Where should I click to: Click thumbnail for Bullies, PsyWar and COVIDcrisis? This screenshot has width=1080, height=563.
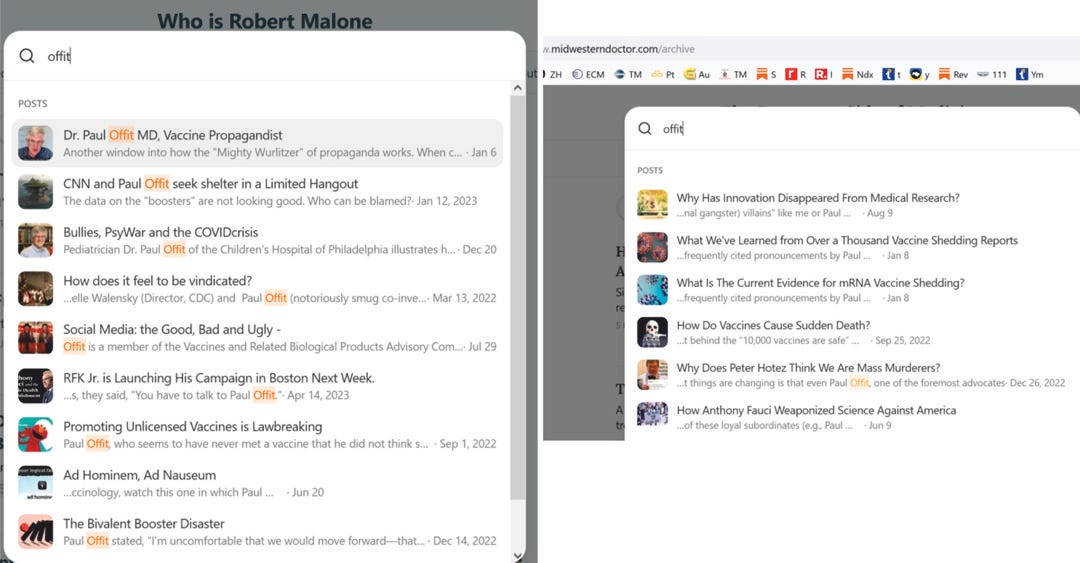click(35, 240)
